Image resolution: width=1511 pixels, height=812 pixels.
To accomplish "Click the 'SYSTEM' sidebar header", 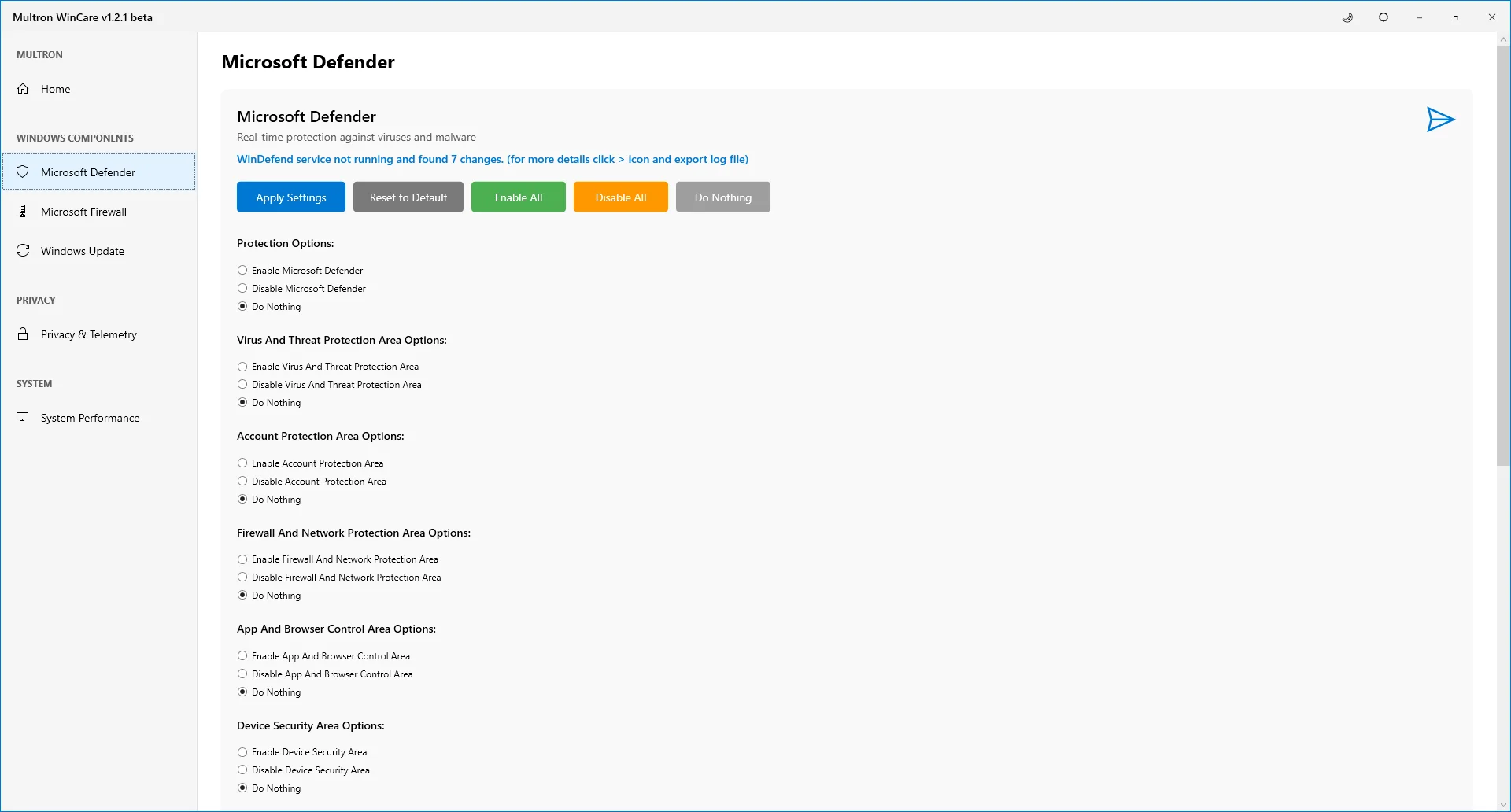I will tap(35, 384).
